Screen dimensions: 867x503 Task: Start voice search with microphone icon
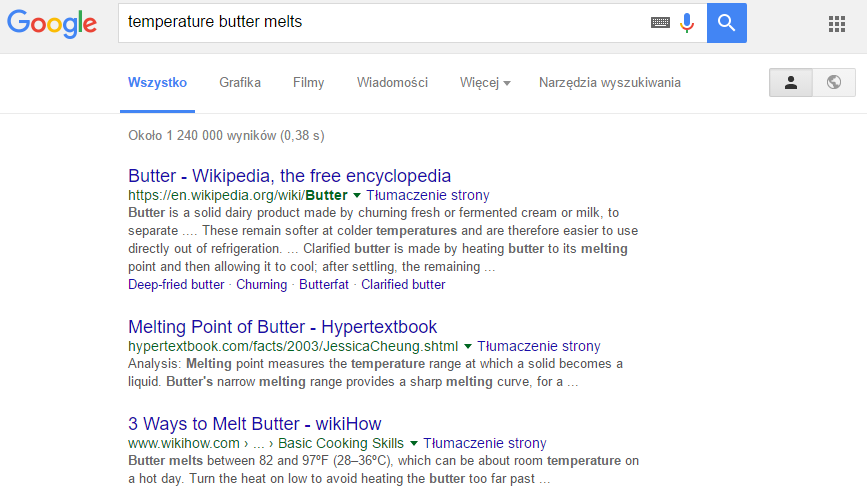tap(687, 22)
